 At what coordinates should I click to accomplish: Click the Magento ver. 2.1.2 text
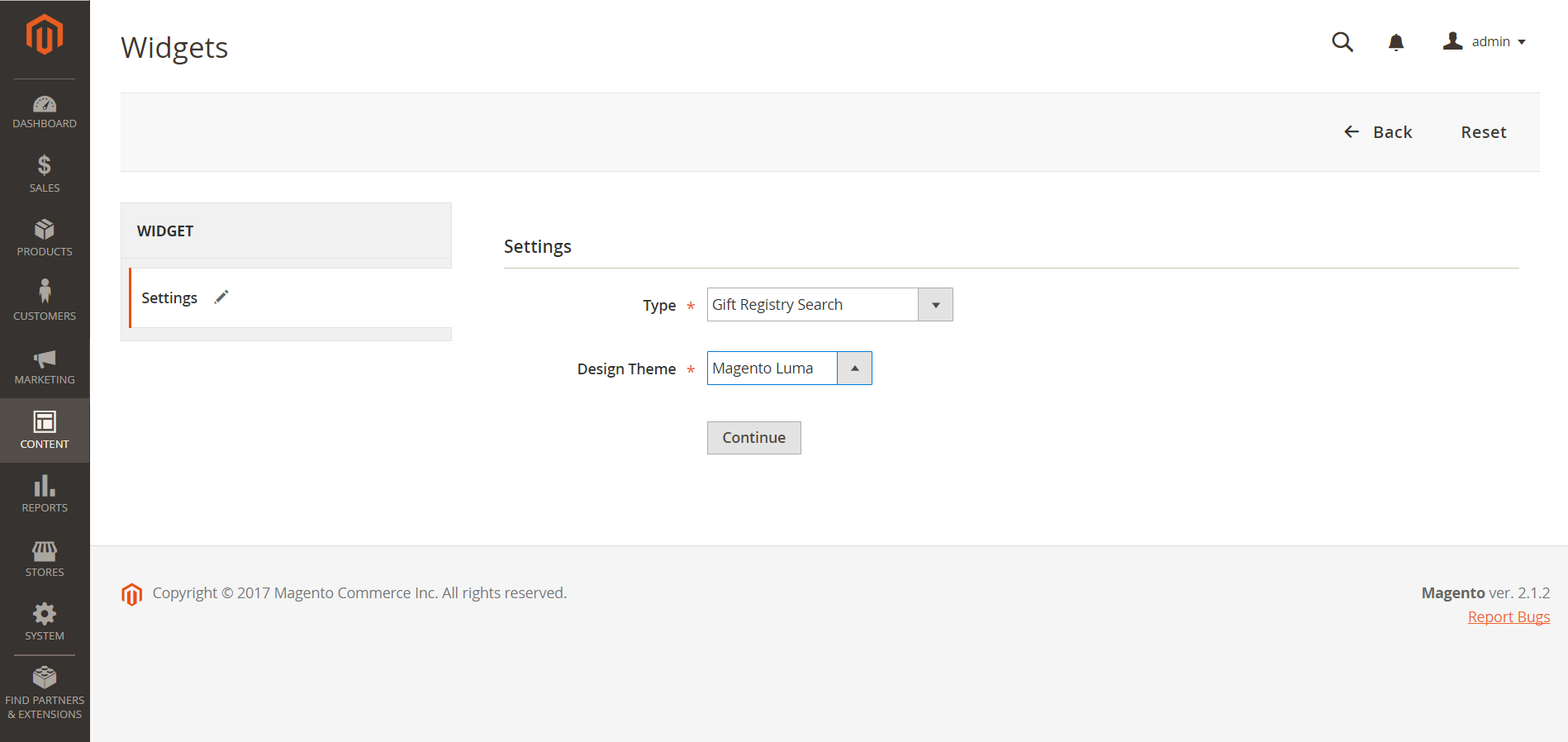coord(1485,592)
